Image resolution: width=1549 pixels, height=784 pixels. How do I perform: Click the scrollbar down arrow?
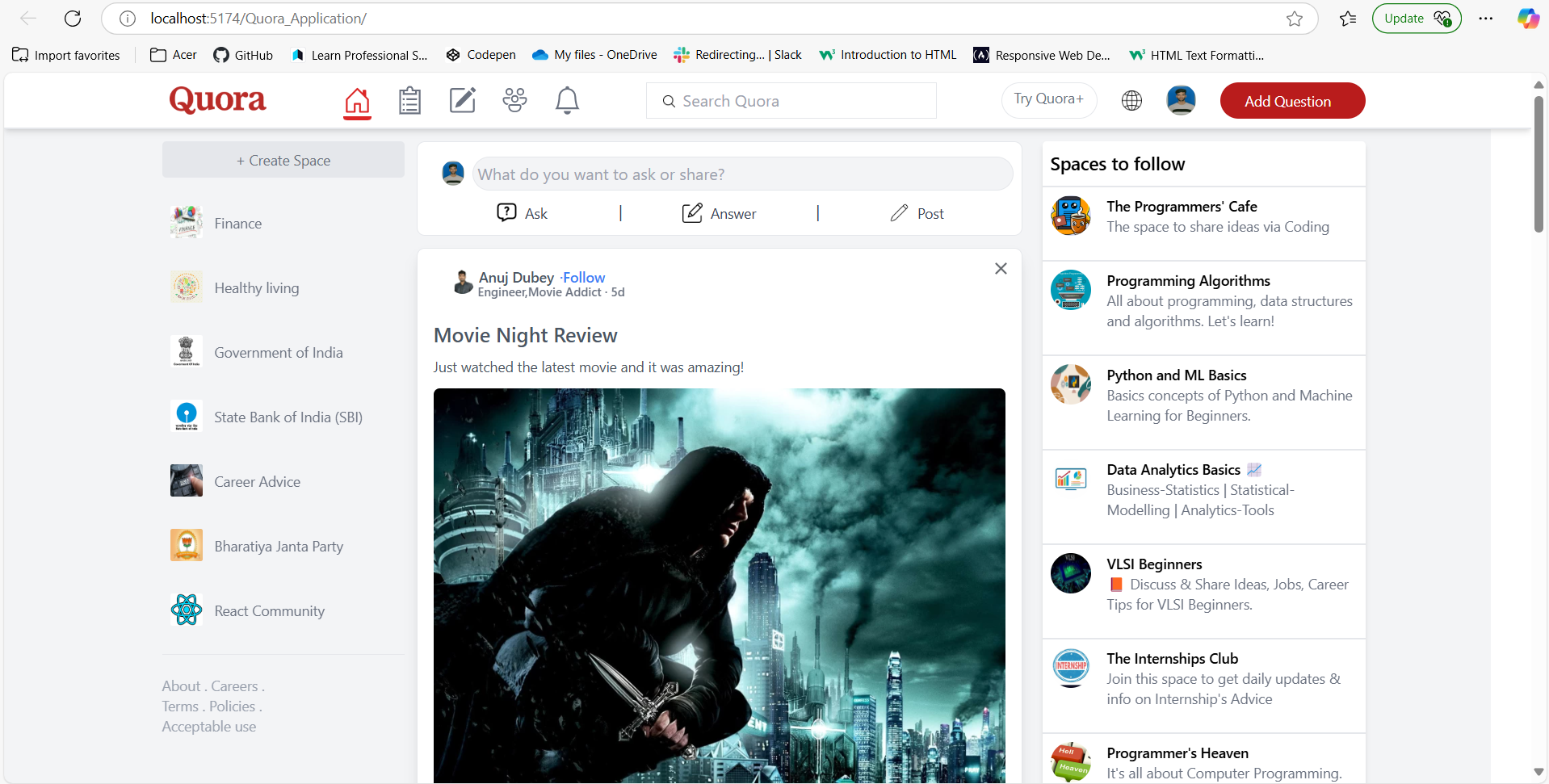click(1539, 772)
